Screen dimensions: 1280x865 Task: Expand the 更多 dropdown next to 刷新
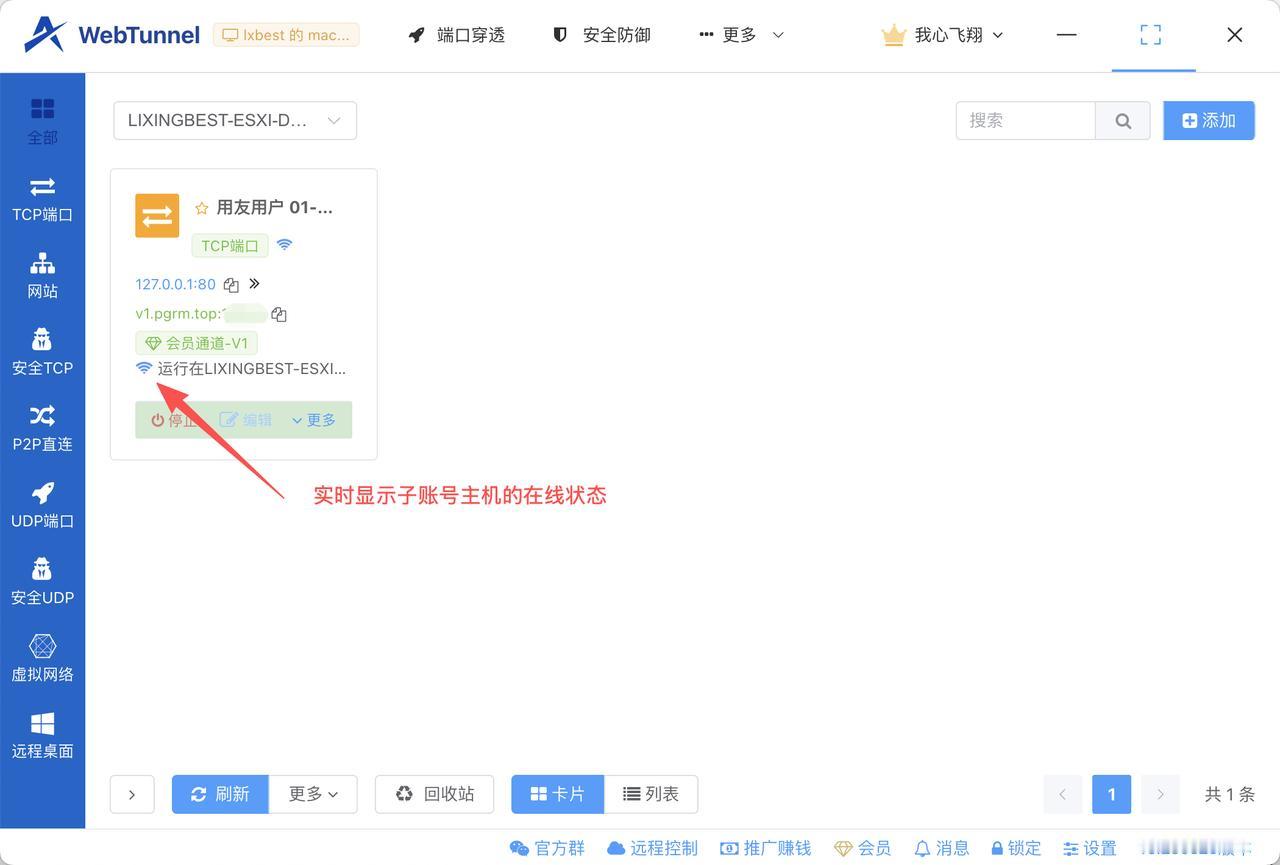click(313, 794)
